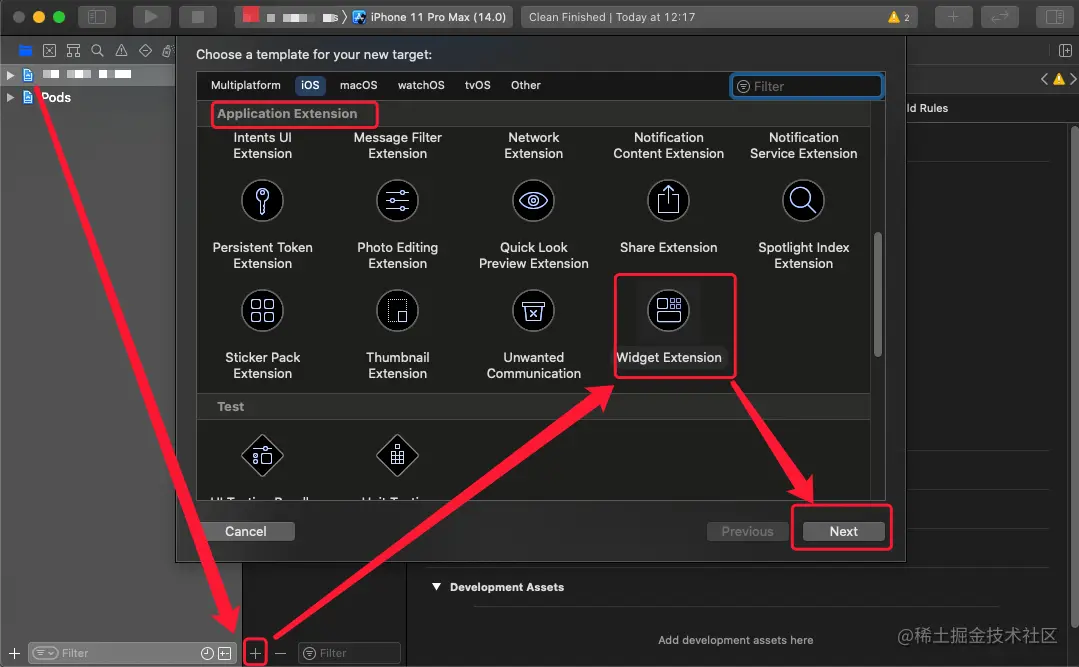This screenshot has width=1079, height=667.
Task: Switch to the macOS tab
Action: (359, 85)
